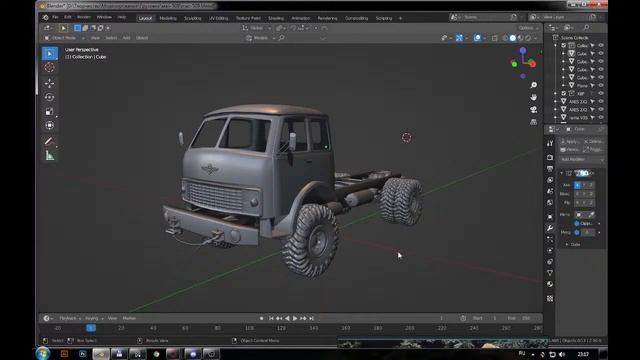Switch perspective/orthographic grid icon
The height and width of the screenshot is (360, 640).
[533, 122]
